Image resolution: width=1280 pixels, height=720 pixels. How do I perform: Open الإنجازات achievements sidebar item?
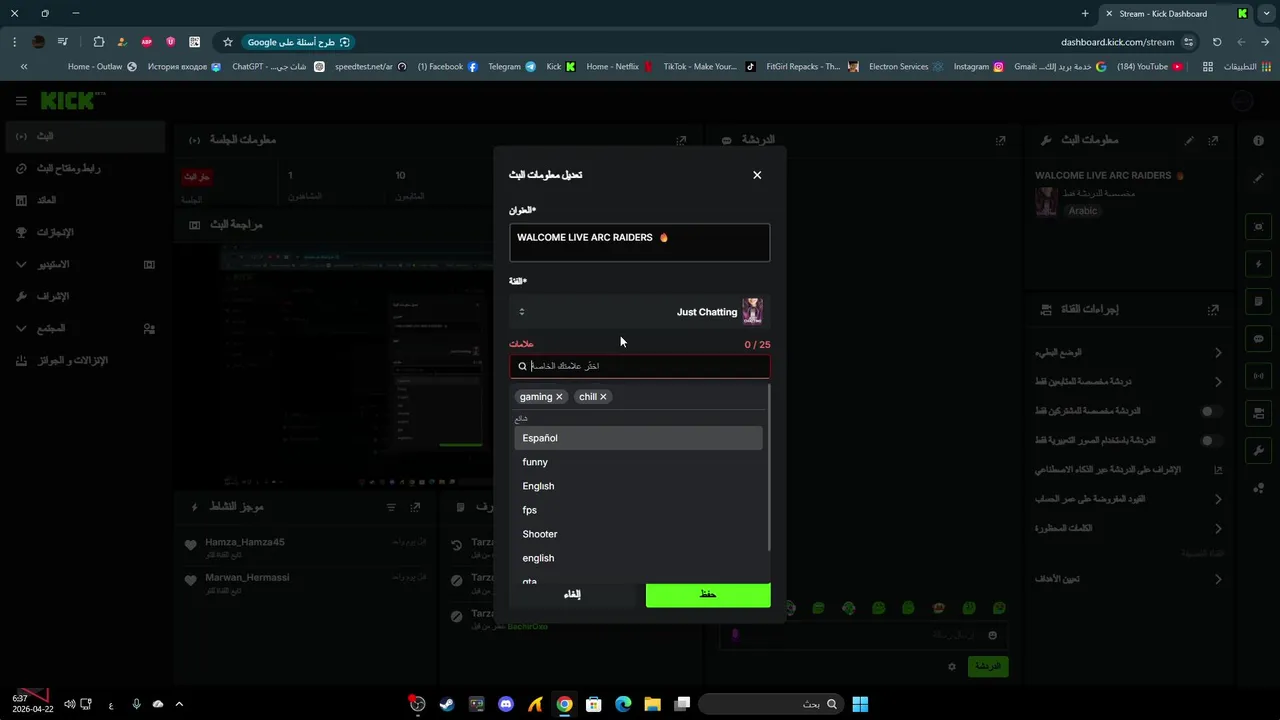pyautogui.click(x=84, y=232)
